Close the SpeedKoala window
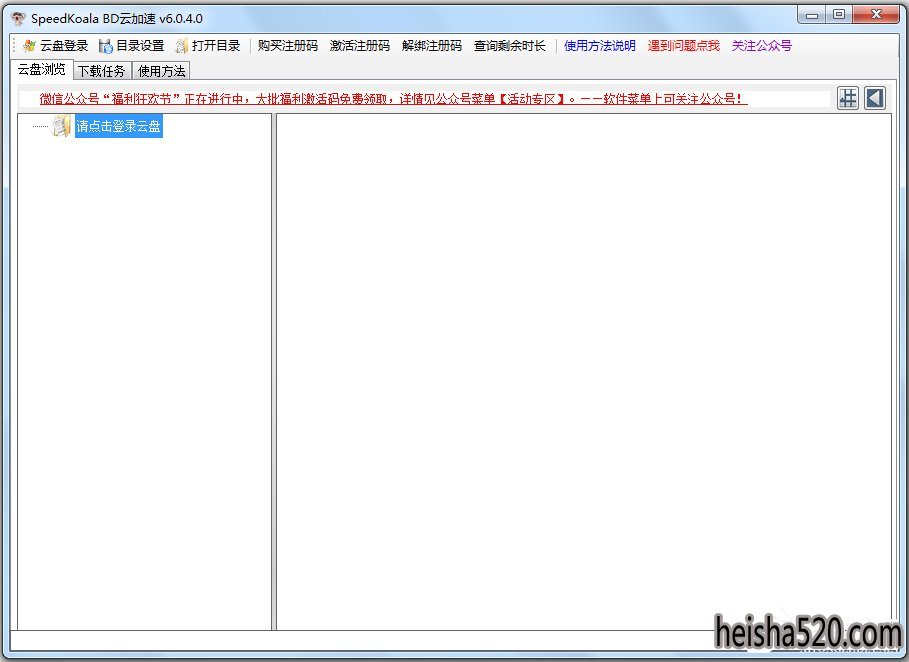Viewport: 909px width, 662px height. [x=876, y=15]
